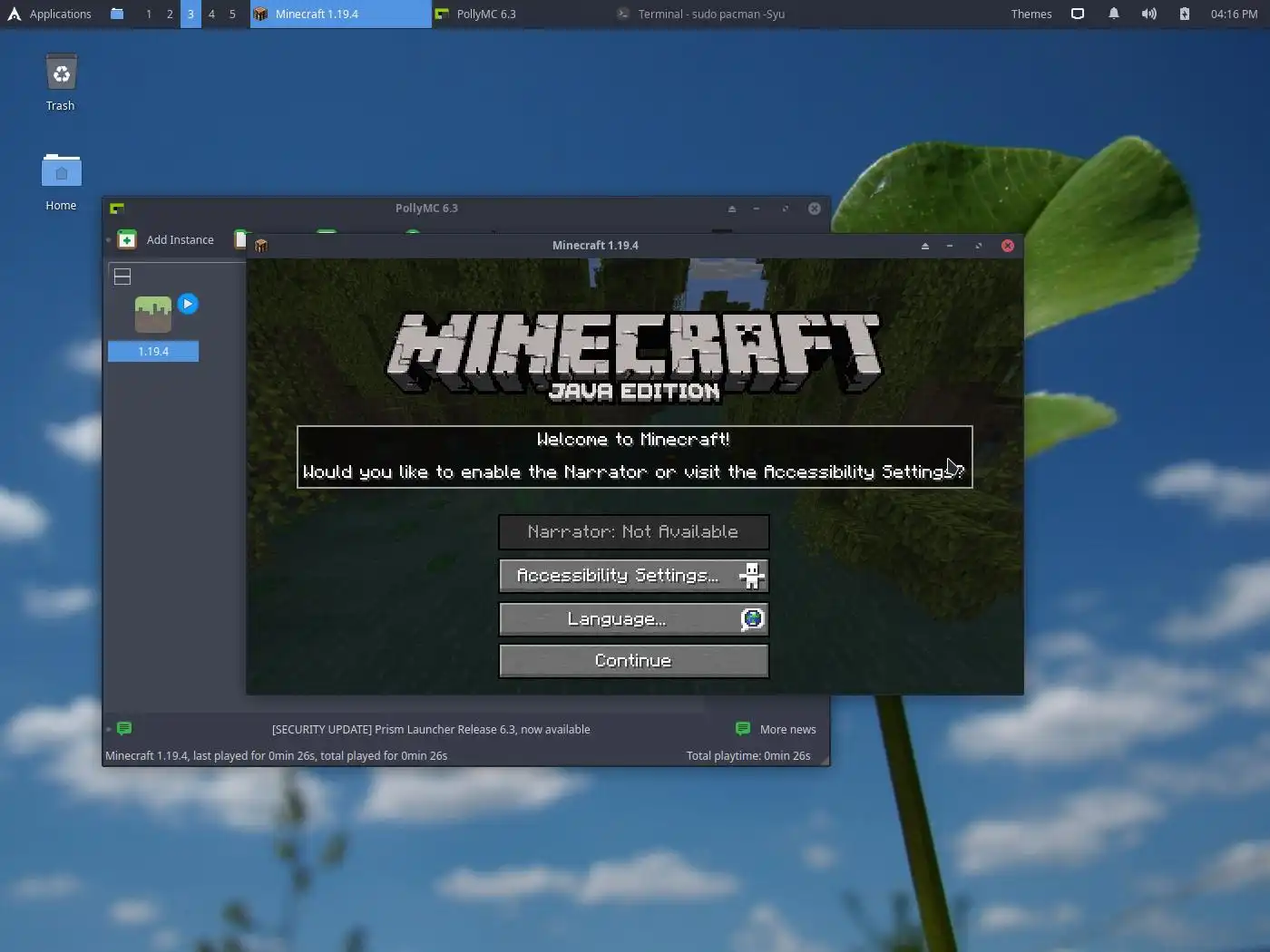Click Add Instance in PollyMC
1270x952 pixels.
167,239
